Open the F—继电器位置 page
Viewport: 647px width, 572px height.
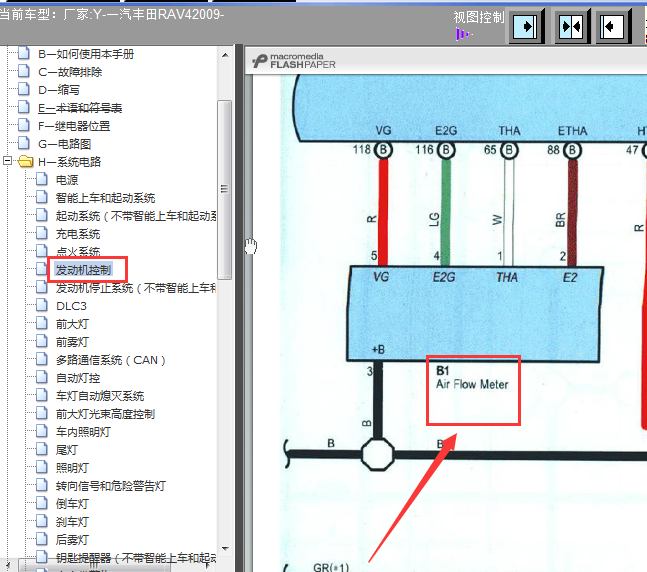click(x=74, y=126)
